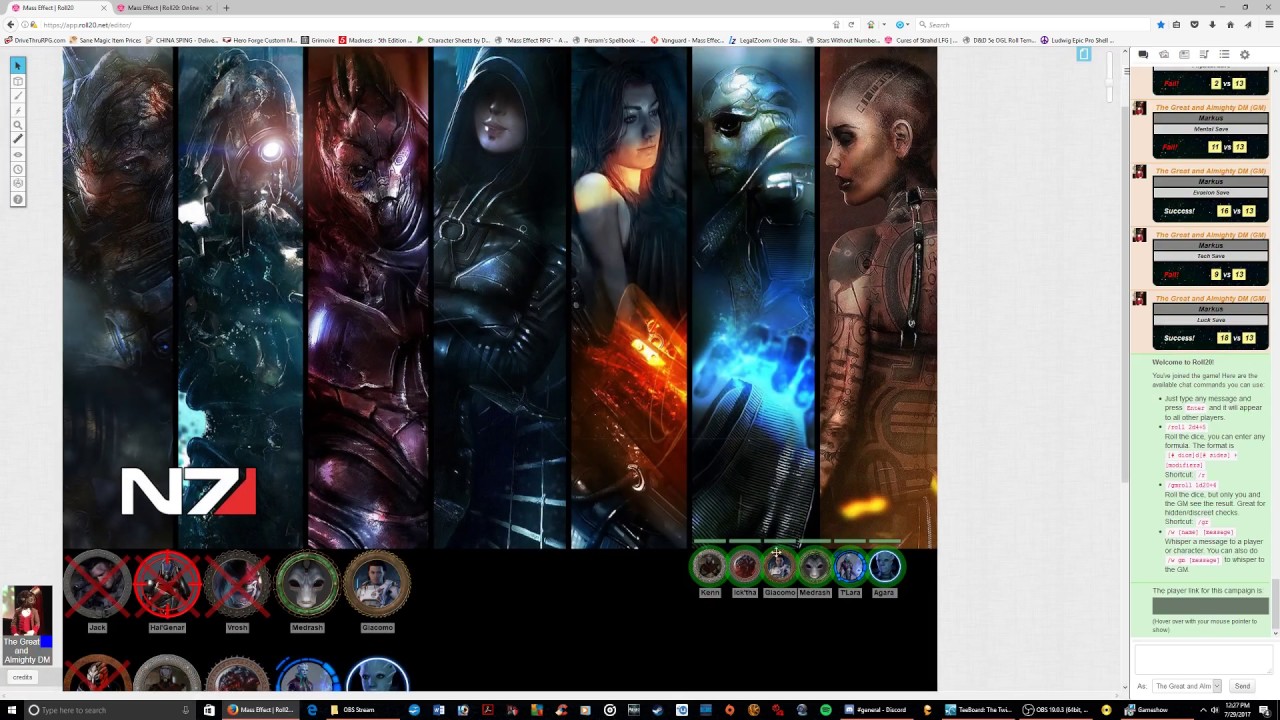The image size is (1280, 720).
Task: Select the Jack token
Action: click(97, 584)
